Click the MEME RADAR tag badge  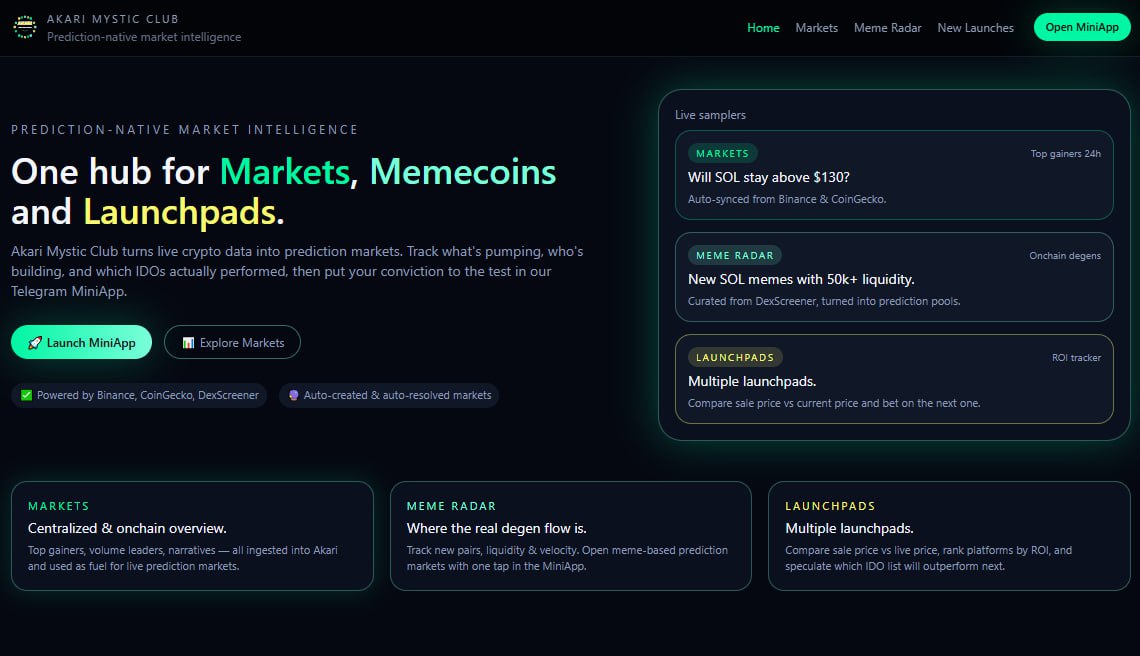[734, 255]
